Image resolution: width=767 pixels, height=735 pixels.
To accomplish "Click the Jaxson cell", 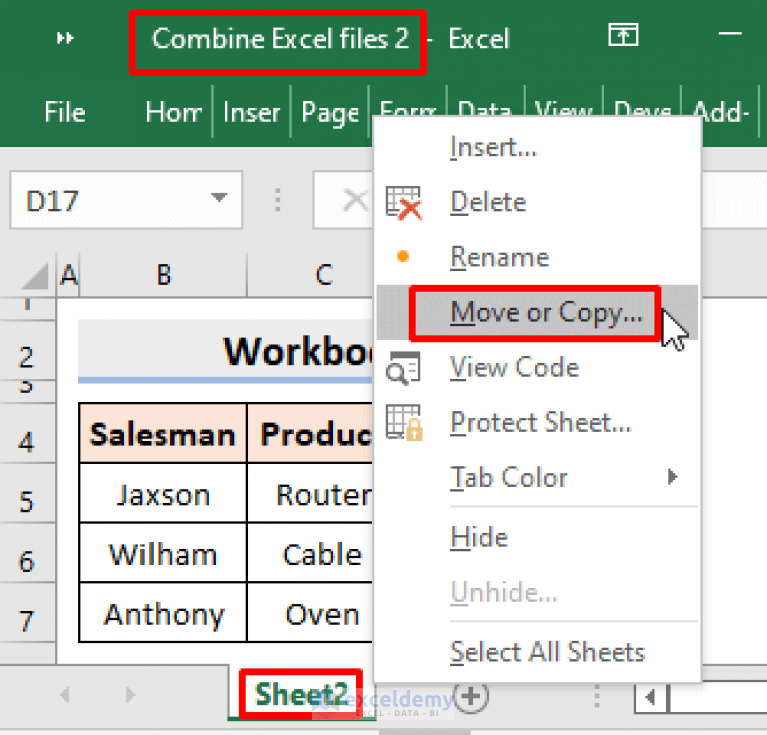I will click(163, 493).
